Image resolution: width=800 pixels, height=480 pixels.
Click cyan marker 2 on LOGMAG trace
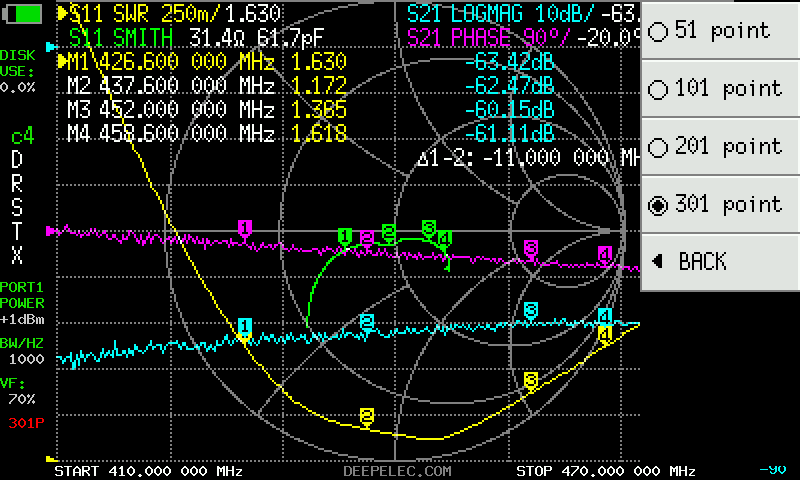pyautogui.click(x=367, y=322)
